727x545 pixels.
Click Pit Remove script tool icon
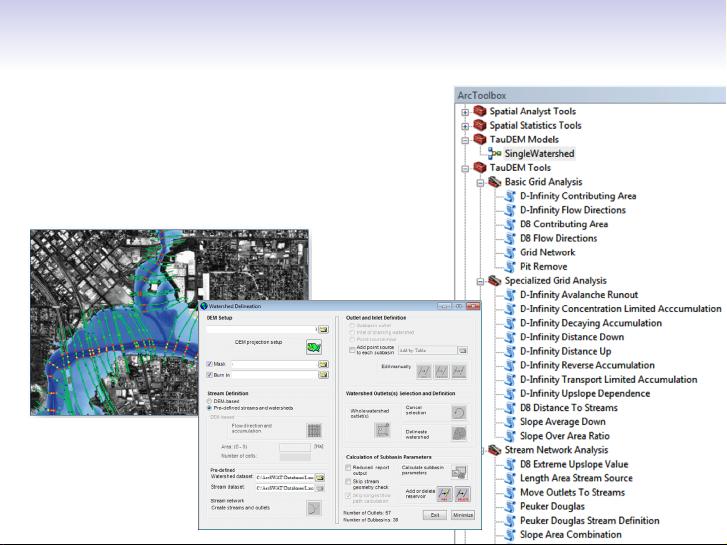510,267
